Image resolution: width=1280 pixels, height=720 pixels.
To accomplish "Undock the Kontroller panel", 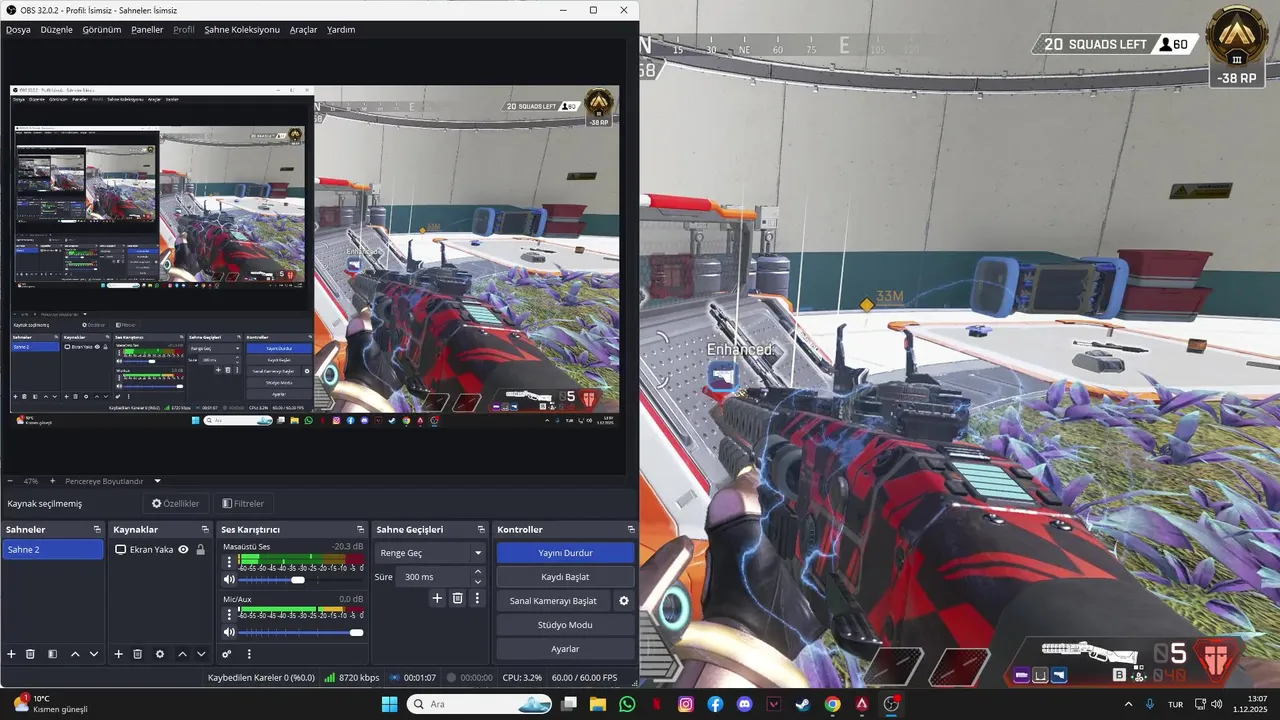I will point(631,529).
